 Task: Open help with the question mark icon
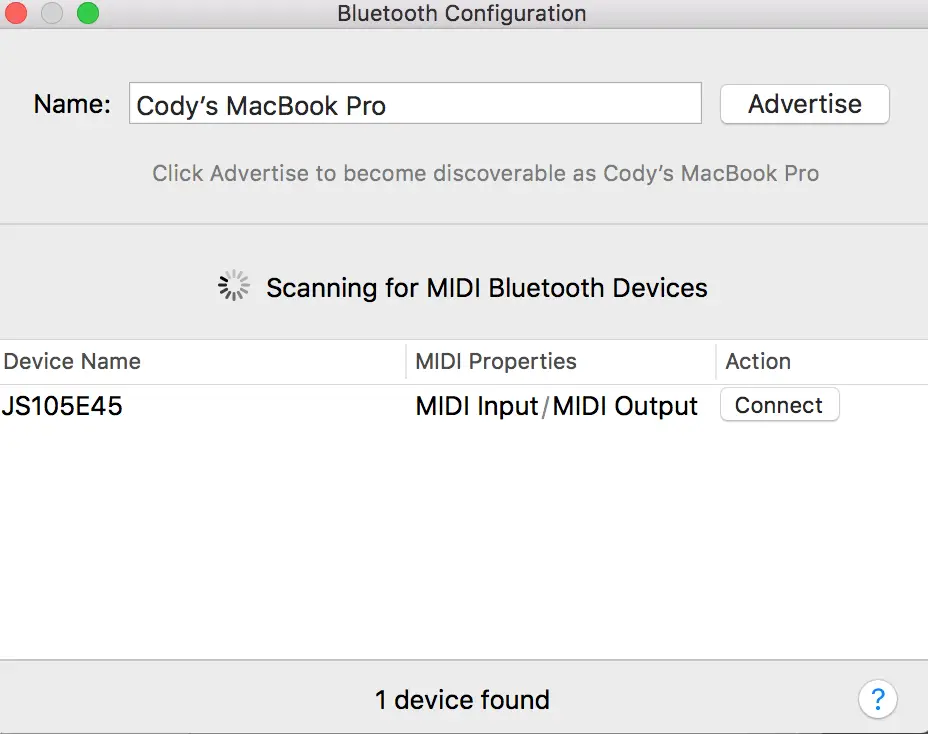[878, 699]
